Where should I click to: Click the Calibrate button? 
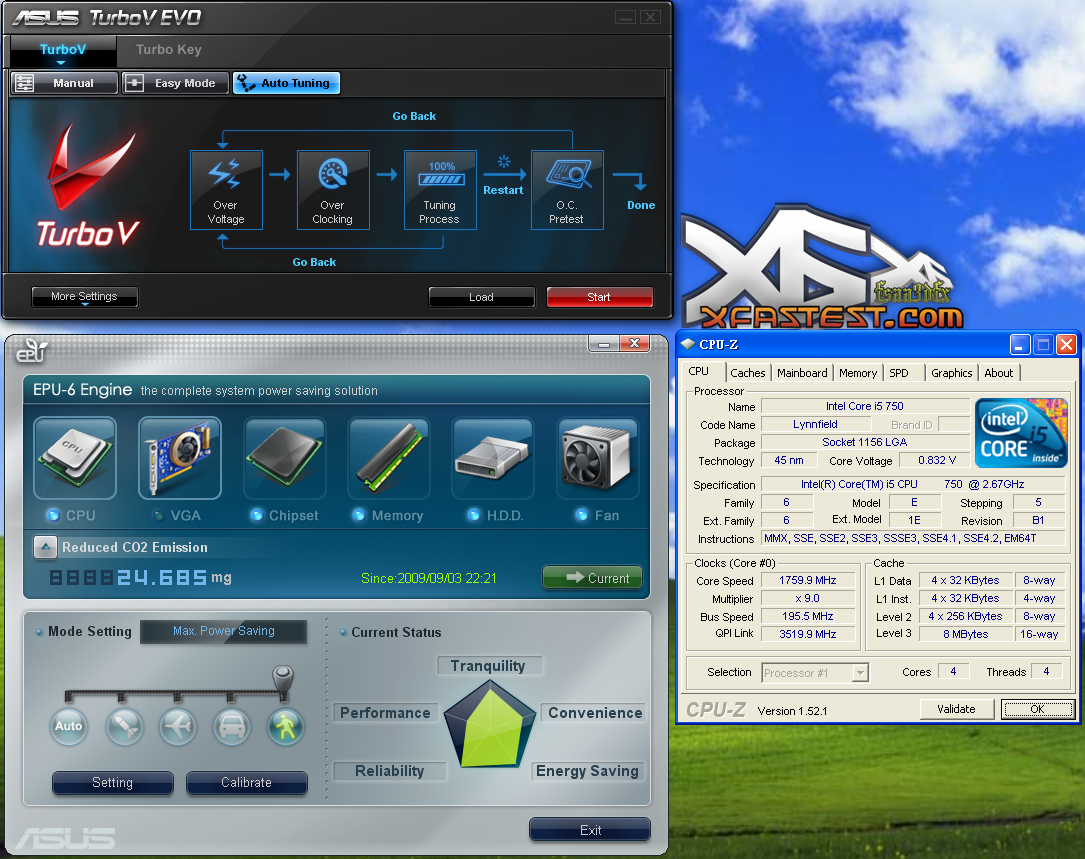click(246, 783)
